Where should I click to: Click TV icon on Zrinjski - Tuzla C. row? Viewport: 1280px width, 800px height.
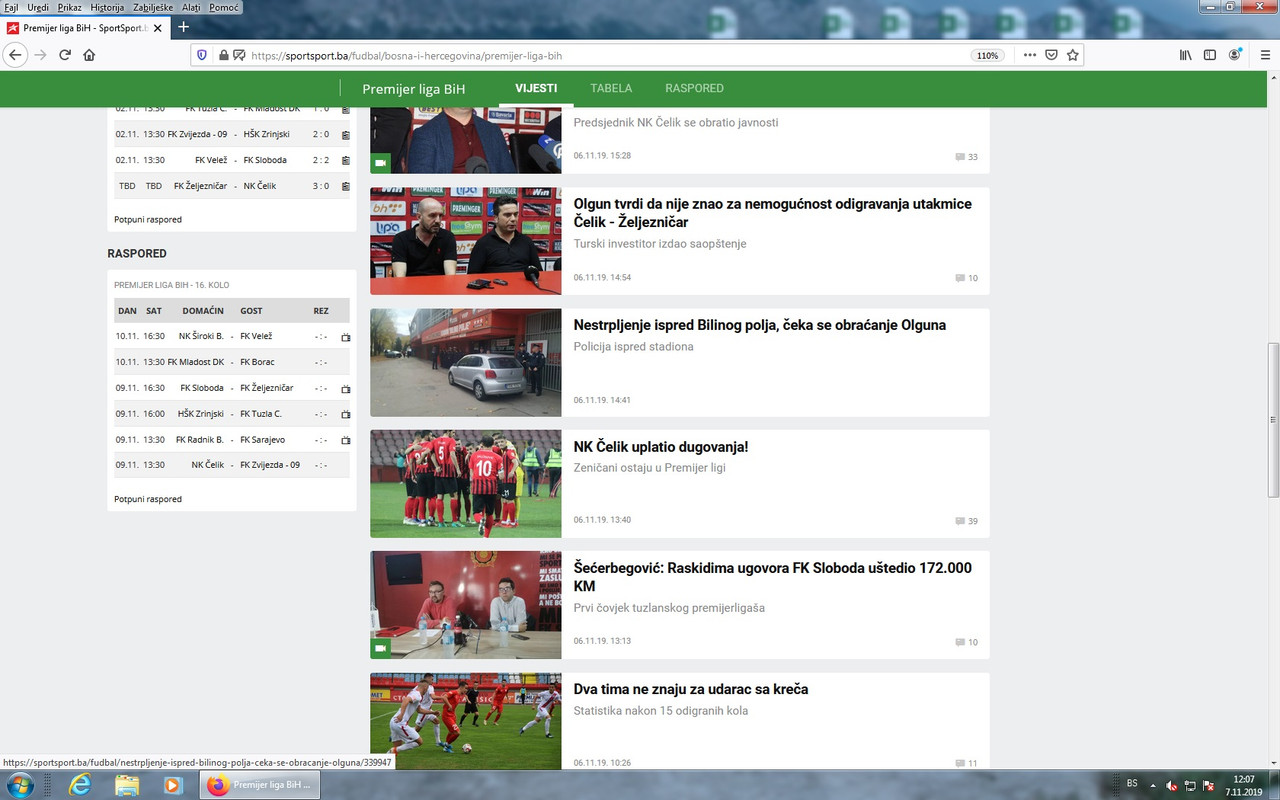point(346,414)
